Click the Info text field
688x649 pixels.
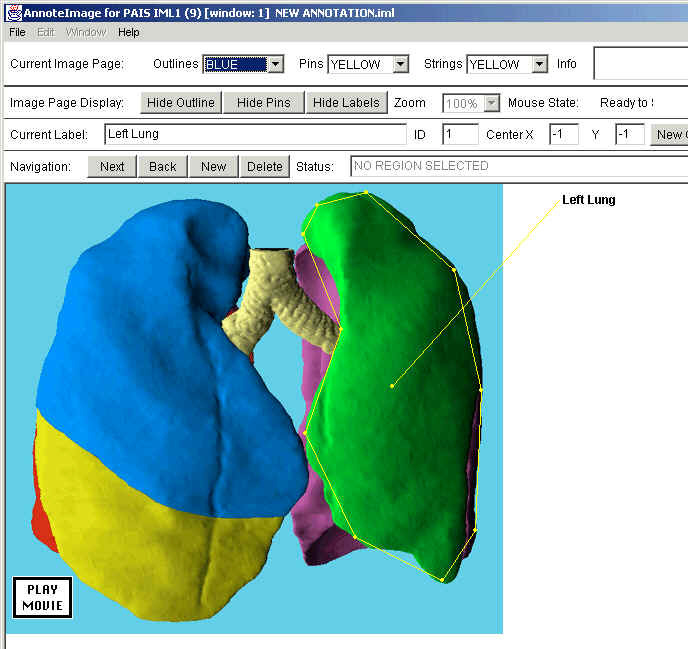[x=640, y=64]
